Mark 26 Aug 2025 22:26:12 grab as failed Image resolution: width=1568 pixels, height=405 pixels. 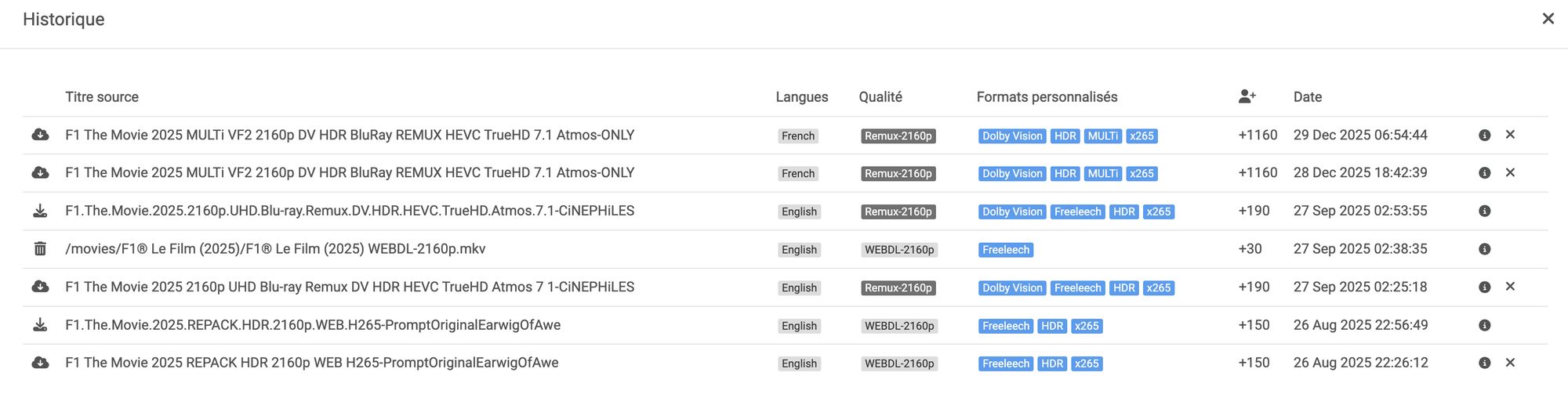1510,363
